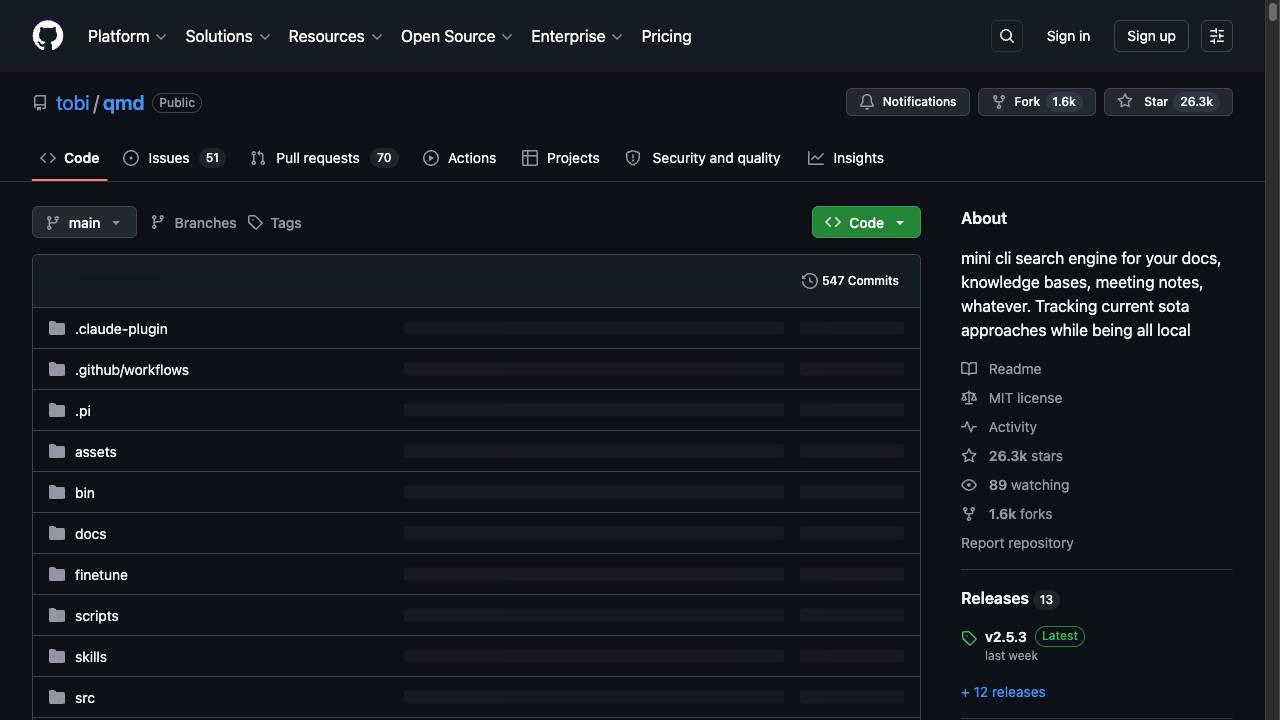Switch to the Pull requests tab

pyautogui.click(x=324, y=158)
